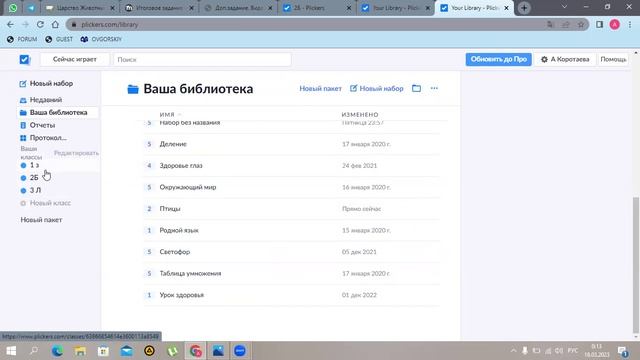Bookmark this page with the star
The width and height of the screenshot is (640, 360).
(x=581, y=24)
